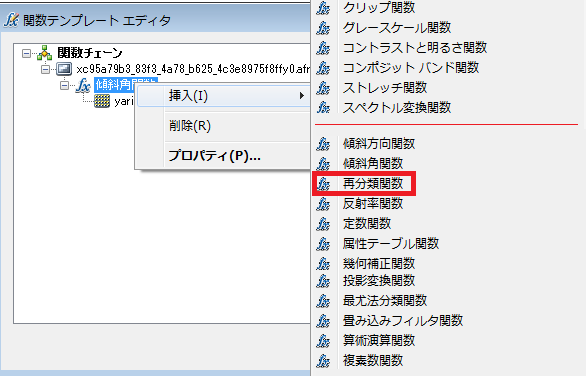This screenshot has width=586, height=376.
Task: Insert the 属性テーブル関数 function
Action: (x=391, y=244)
